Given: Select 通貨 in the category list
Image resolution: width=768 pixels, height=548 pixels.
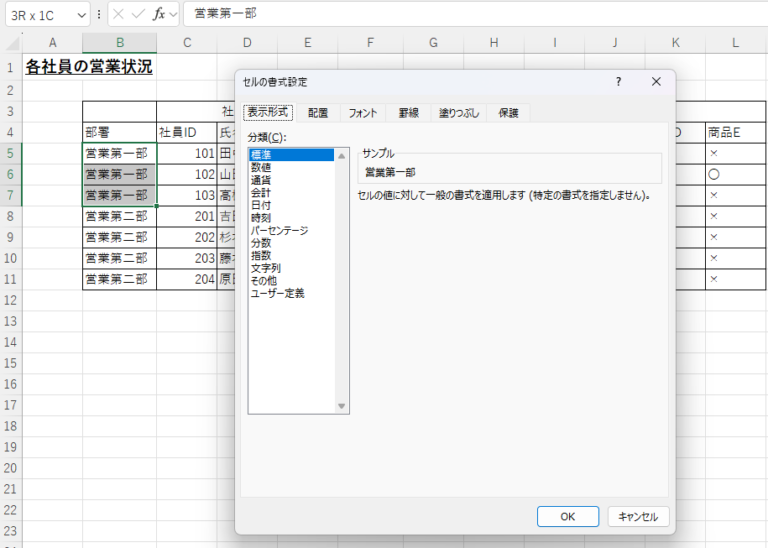Looking at the screenshot, I should 261,180.
